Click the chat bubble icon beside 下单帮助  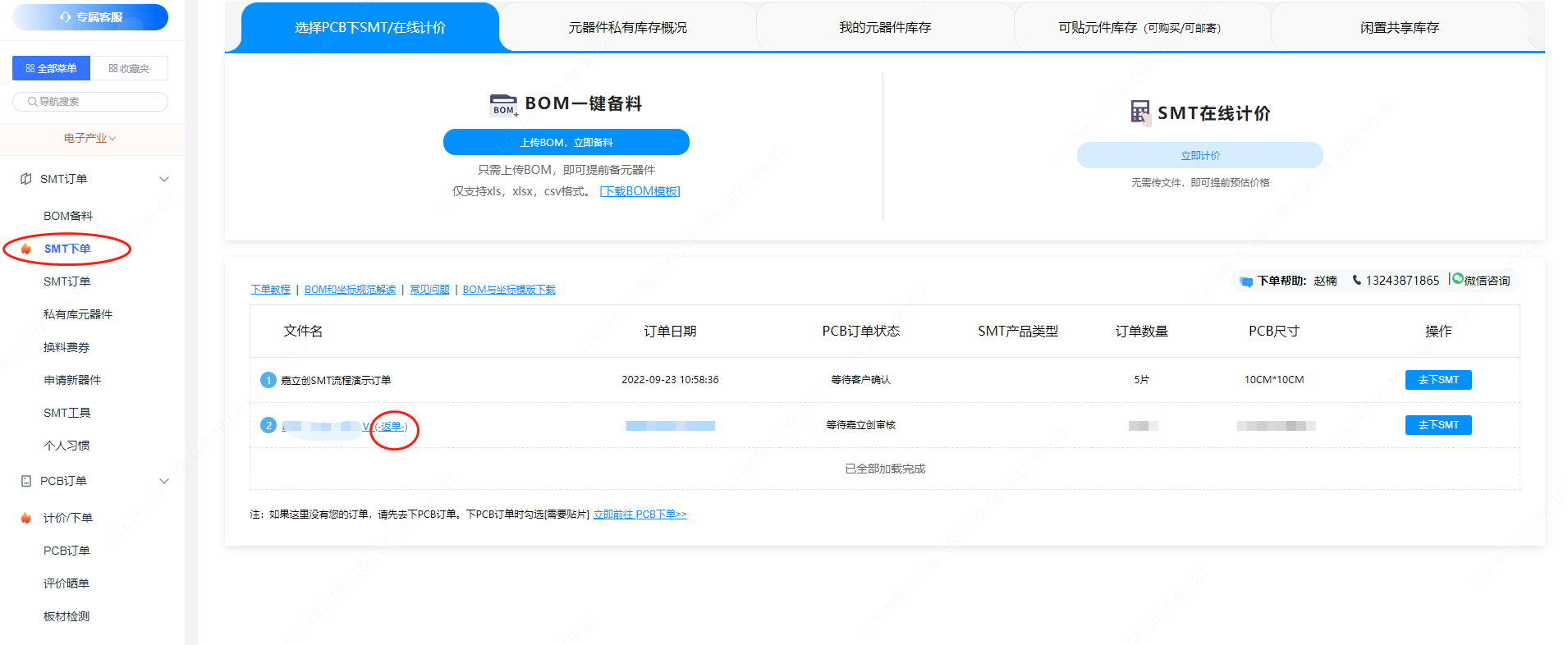click(x=1246, y=281)
